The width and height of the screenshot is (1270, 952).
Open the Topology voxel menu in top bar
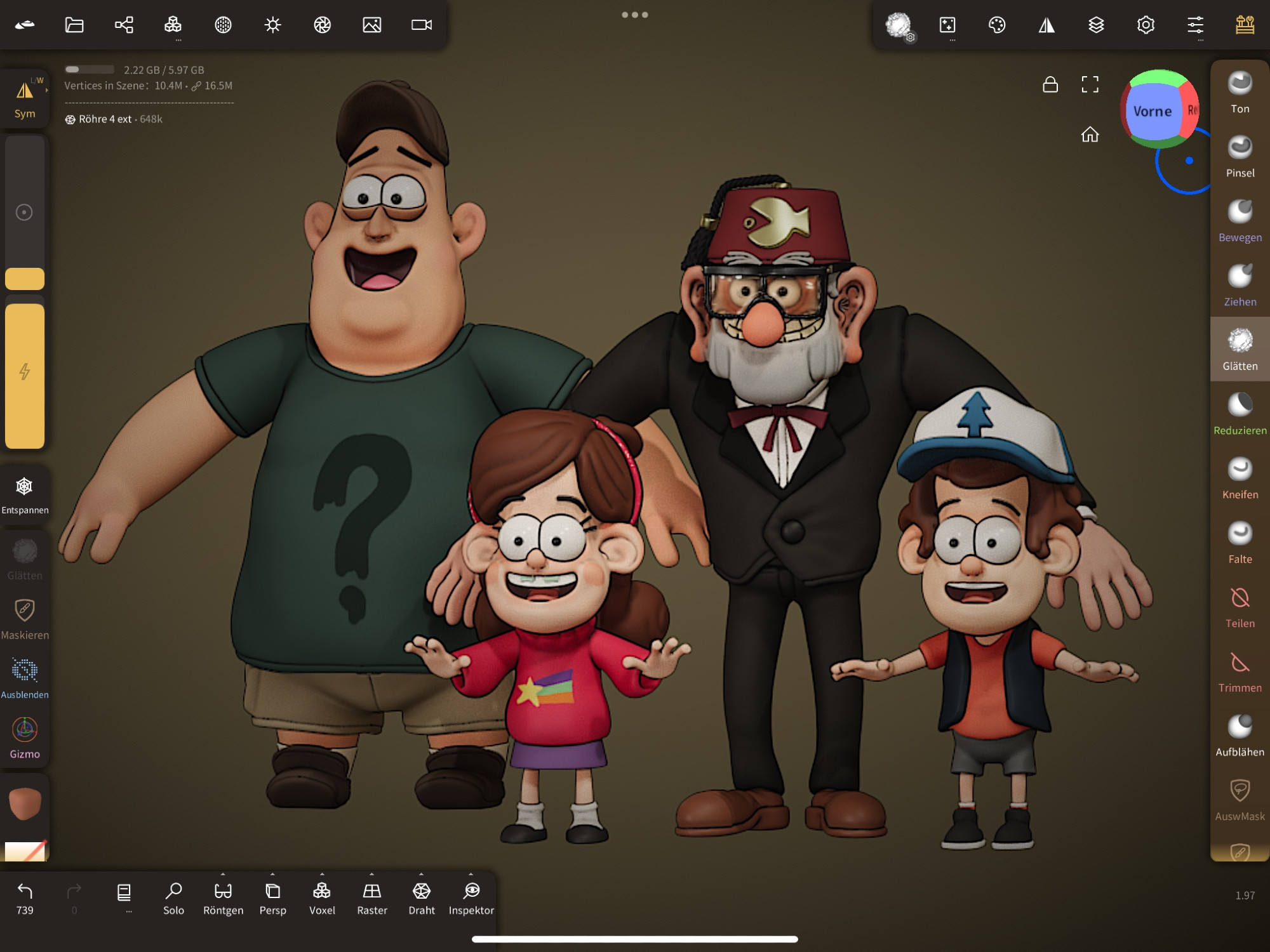[173, 25]
